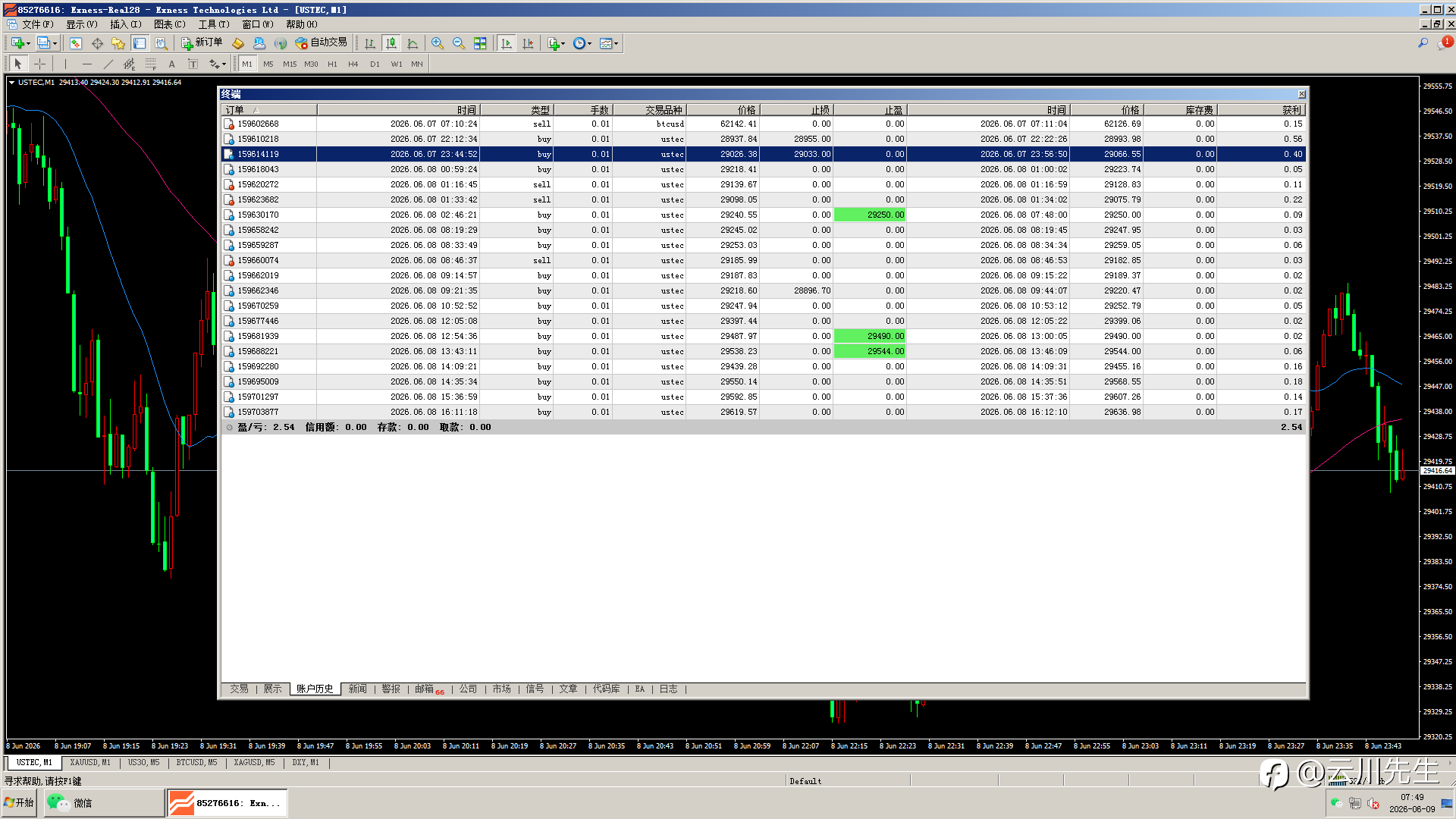Close the 终端 Terminal panel
This screenshot has height=819, width=1456.
[1301, 94]
